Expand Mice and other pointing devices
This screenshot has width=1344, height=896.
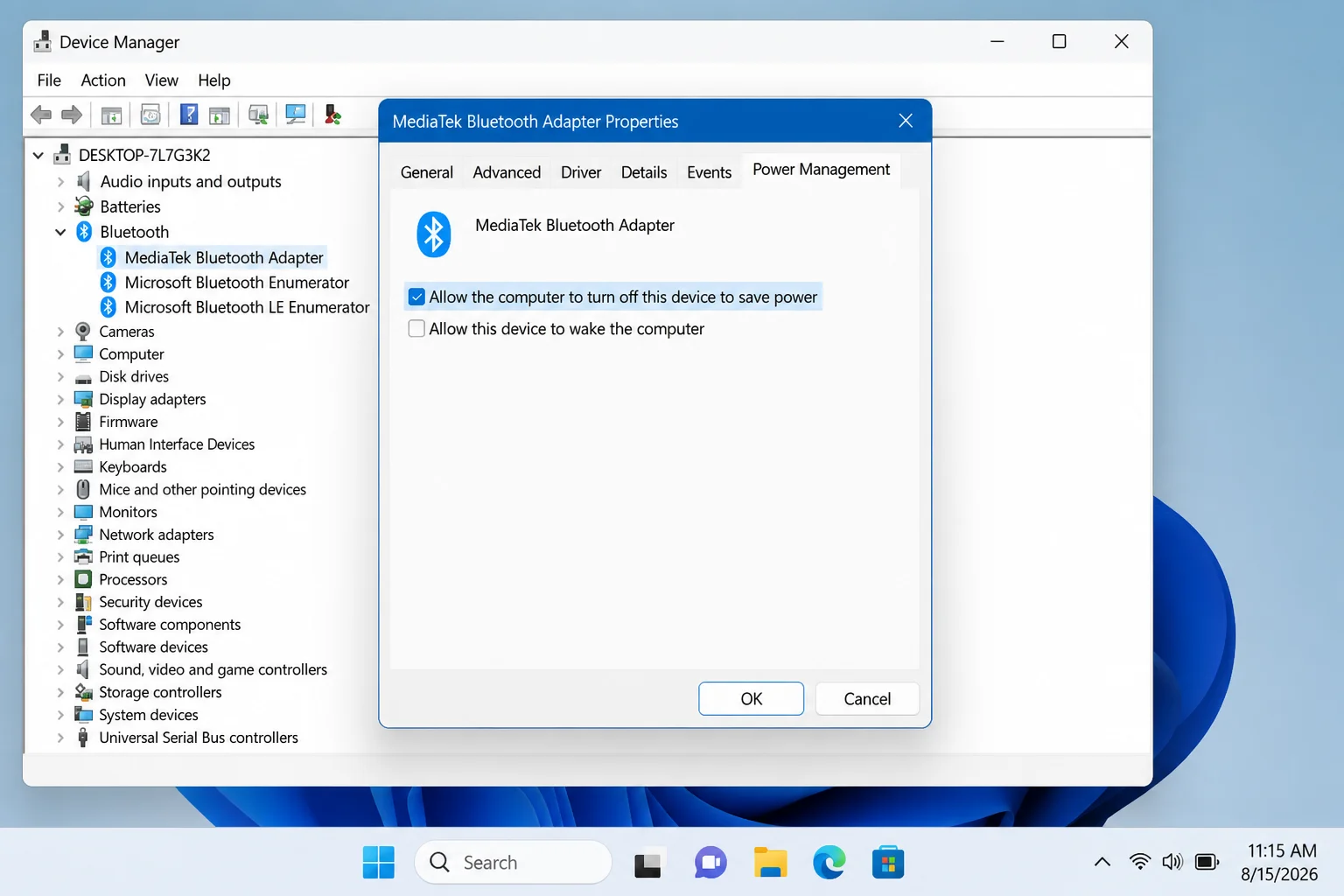point(60,490)
